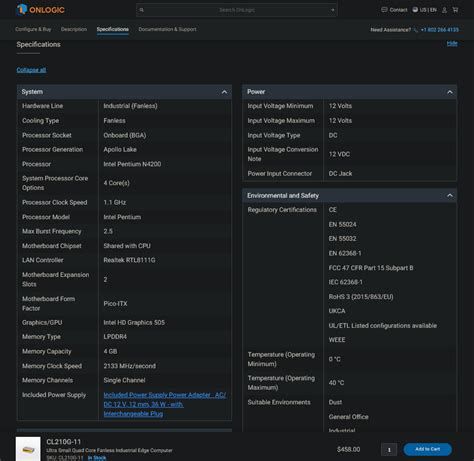Open the search bar dropdown arrow
The width and height of the screenshot is (474, 461).
tap(332, 10)
